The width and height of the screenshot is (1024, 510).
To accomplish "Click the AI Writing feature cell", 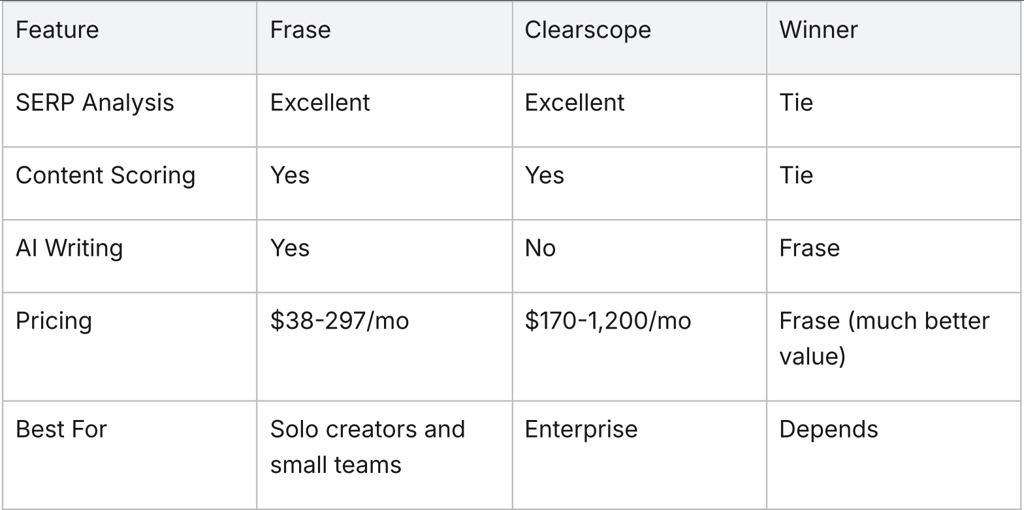I will point(69,249).
